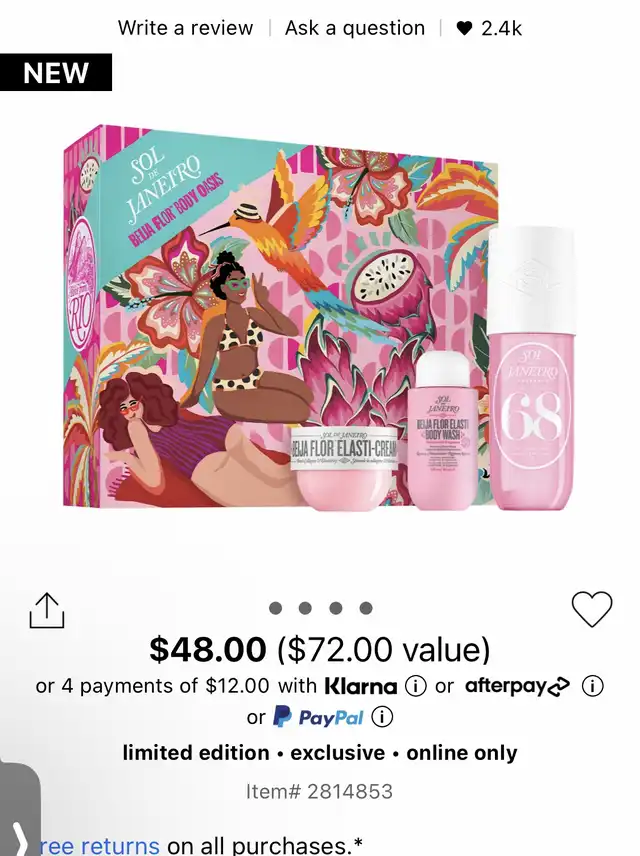Click the Klarna logo
This screenshot has height=856, width=640.
tap(361, 686)
